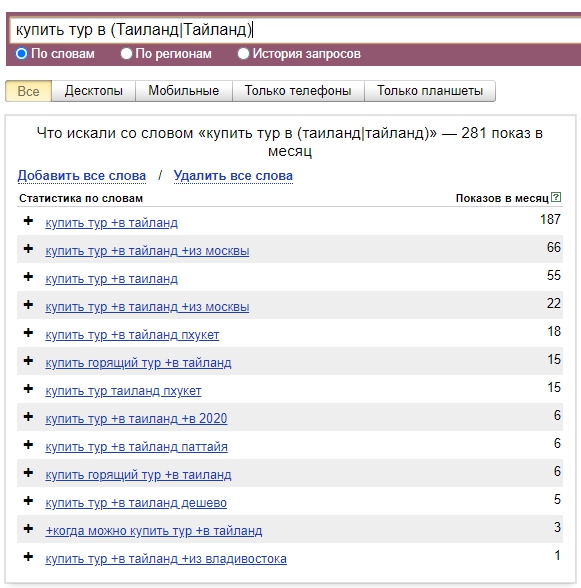Switch to the 'Мобильные' tab
The image size is (581, 588).
(x=184, y=91)
